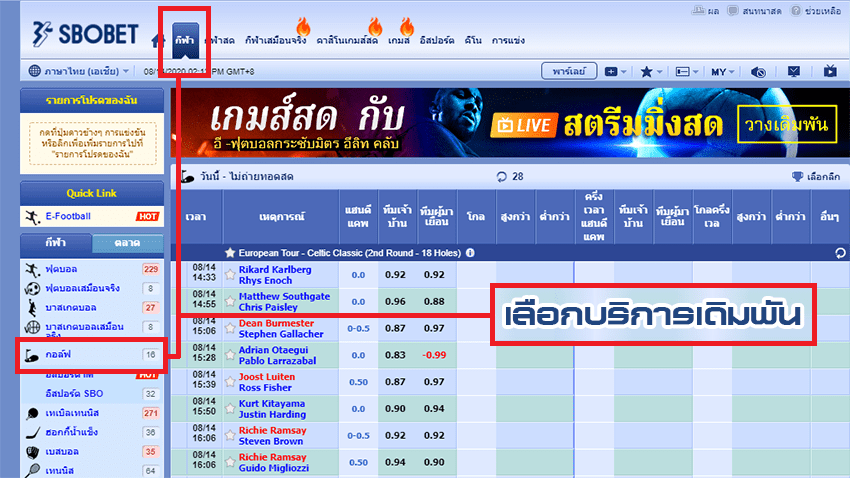Switch to the กีฬา sidebar tab

click(x=56, y=243)
